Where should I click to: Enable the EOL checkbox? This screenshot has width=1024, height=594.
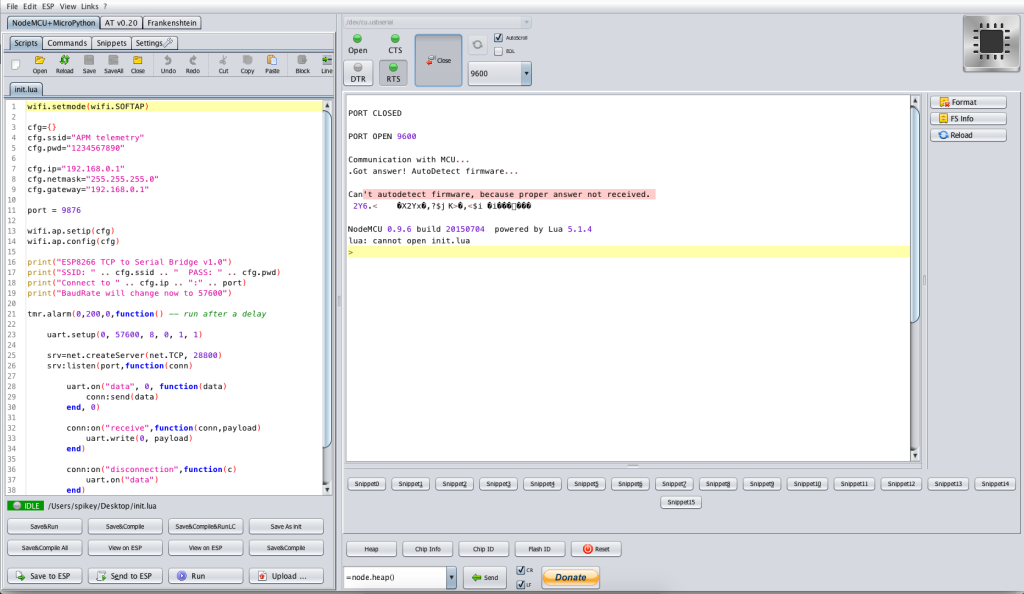(x=498, y=51)
